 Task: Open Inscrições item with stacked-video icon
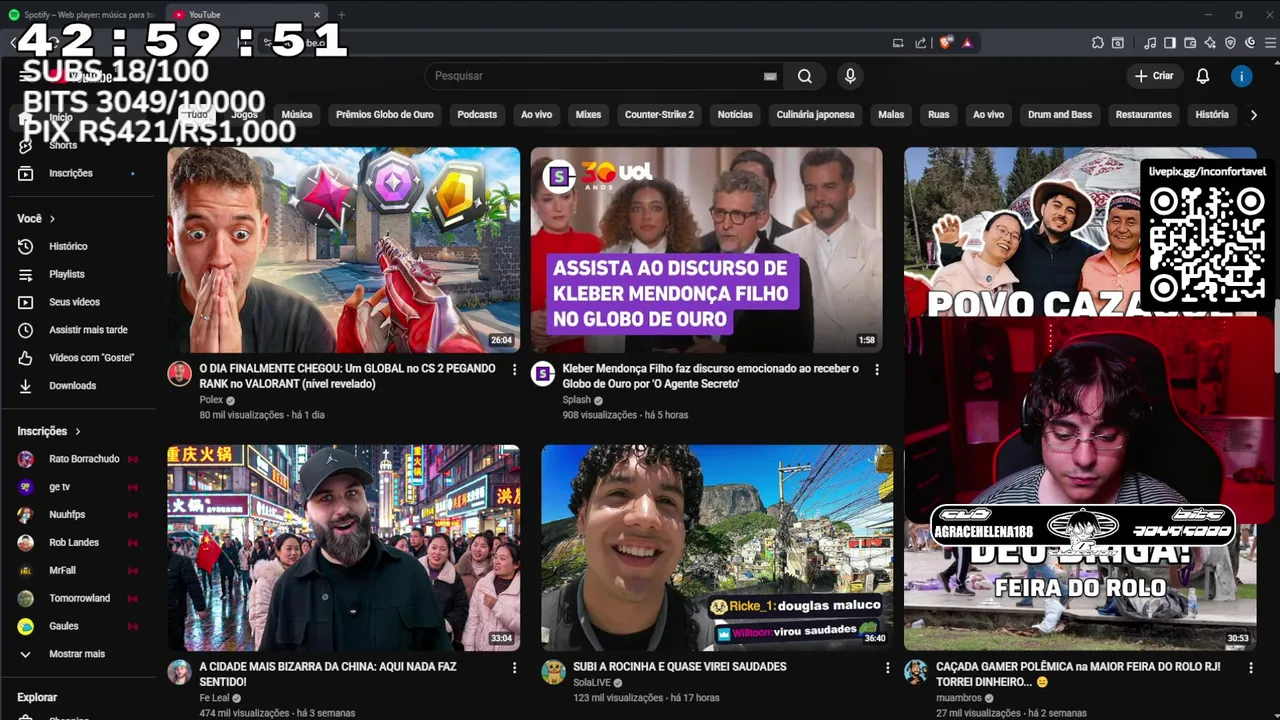[x=26, y=173]
